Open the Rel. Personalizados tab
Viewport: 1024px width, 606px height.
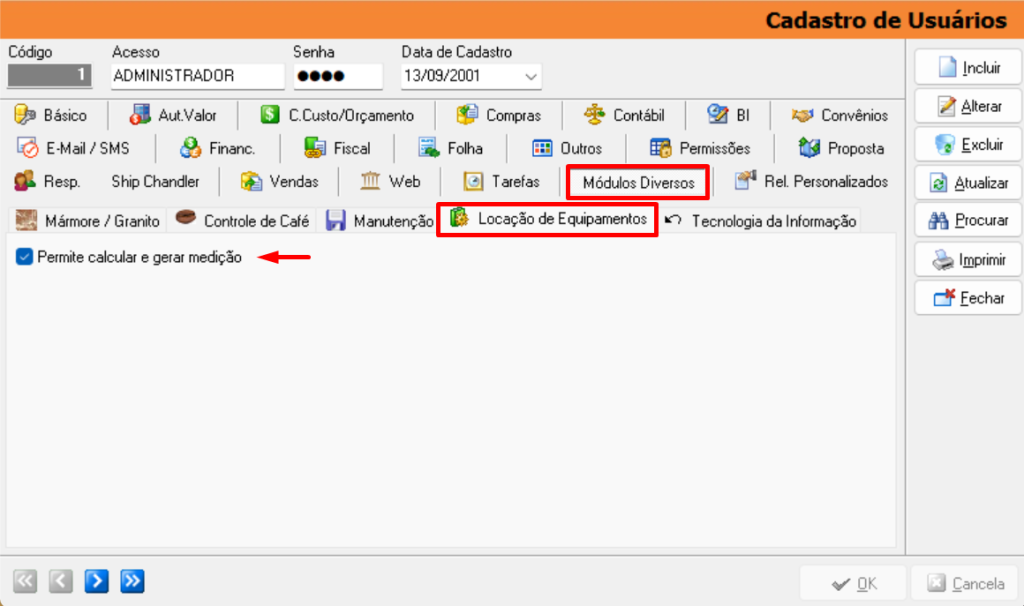812,182
